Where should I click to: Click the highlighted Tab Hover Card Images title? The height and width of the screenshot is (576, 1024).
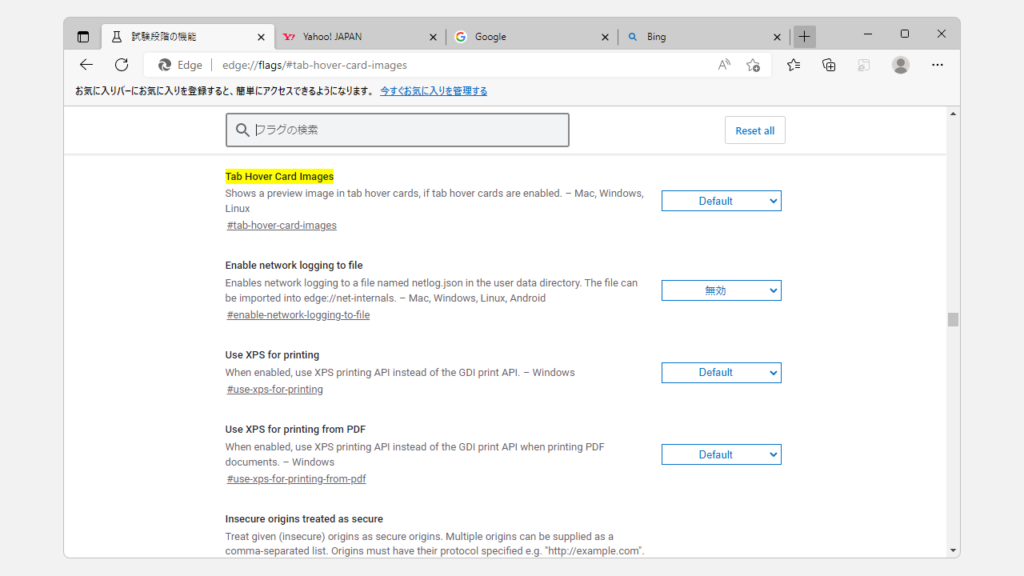[x=280, y=176]
